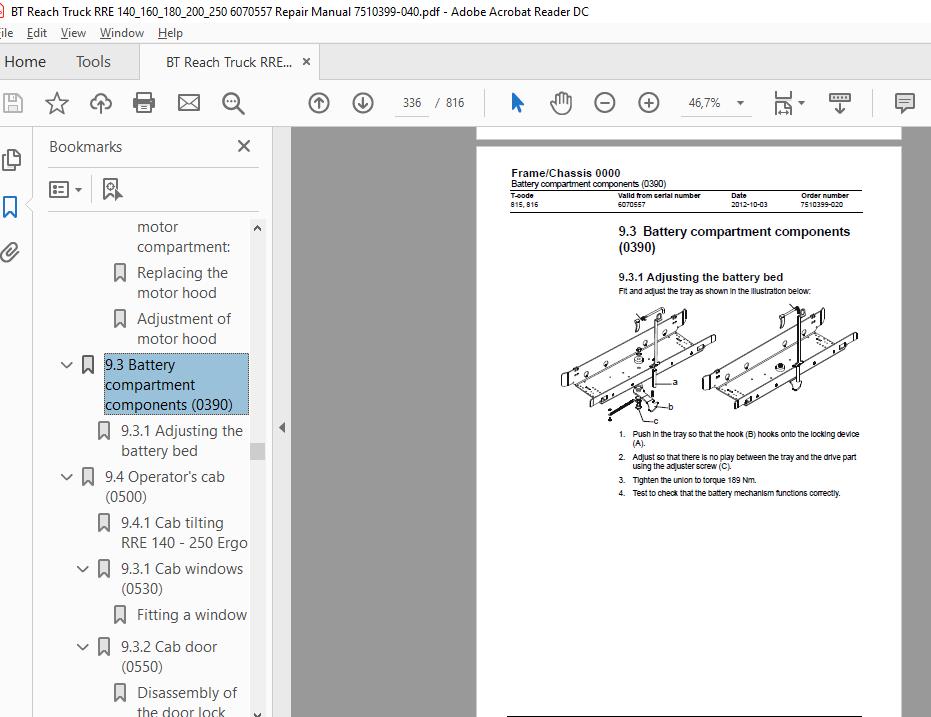The height and width of the screenshot is (717, 931).
Task: Jump to 9.3.1 Adjusting the battery bed
Action: tap(182, 440)
